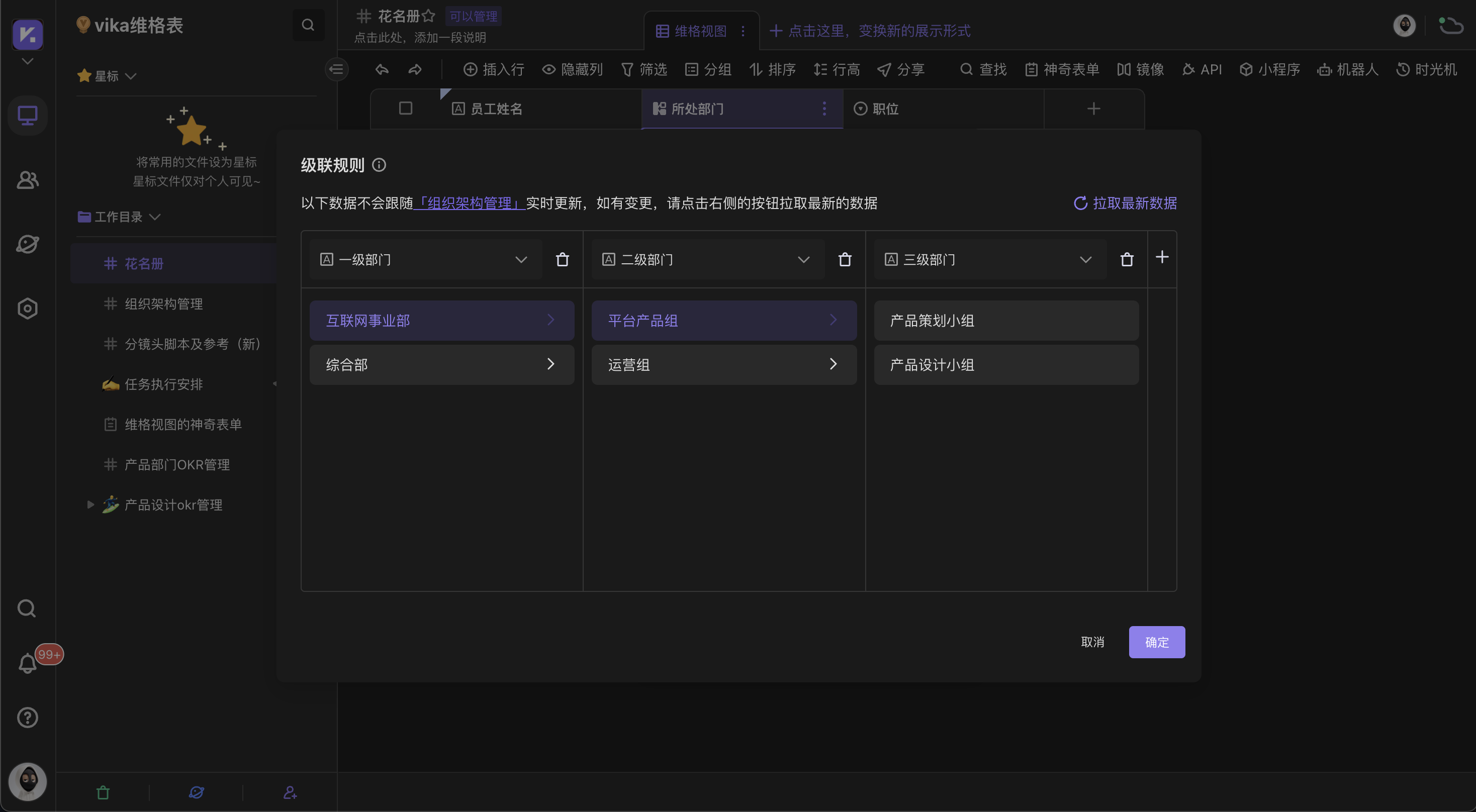Select the row checkbox in the table header

pyautogui.click(x=406, y=108)
